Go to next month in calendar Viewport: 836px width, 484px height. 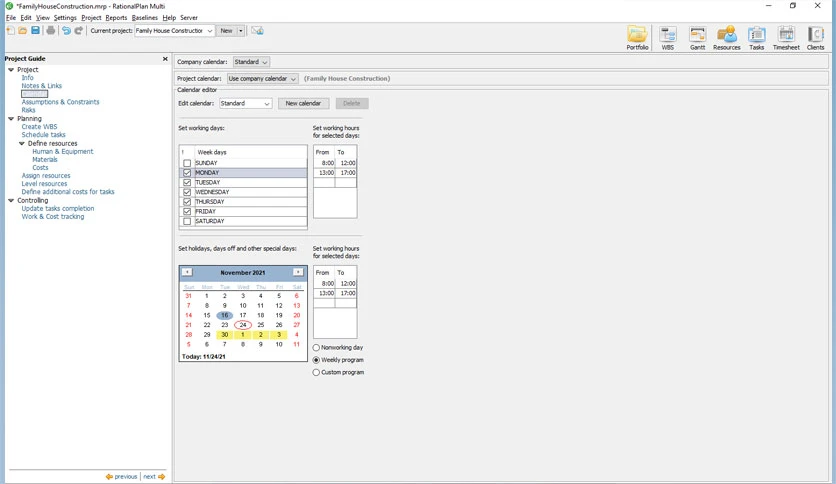pyautogui.click(x=298, y=272)
